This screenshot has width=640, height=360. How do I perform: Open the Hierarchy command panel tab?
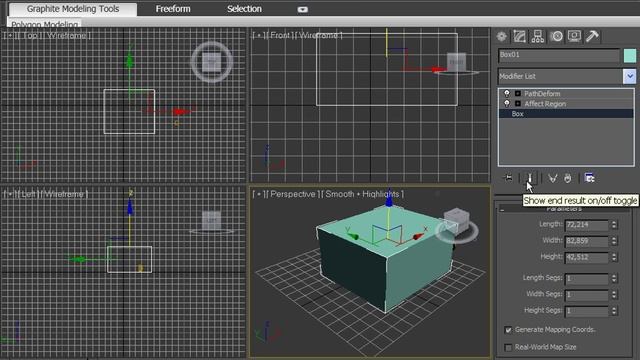point(538,37)
